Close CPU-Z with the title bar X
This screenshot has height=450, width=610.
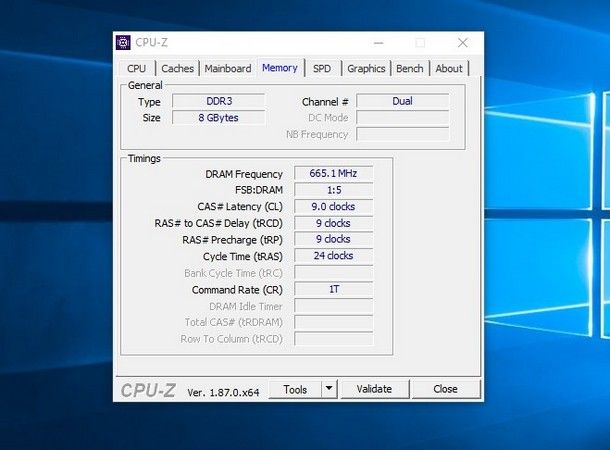(463, 43)
